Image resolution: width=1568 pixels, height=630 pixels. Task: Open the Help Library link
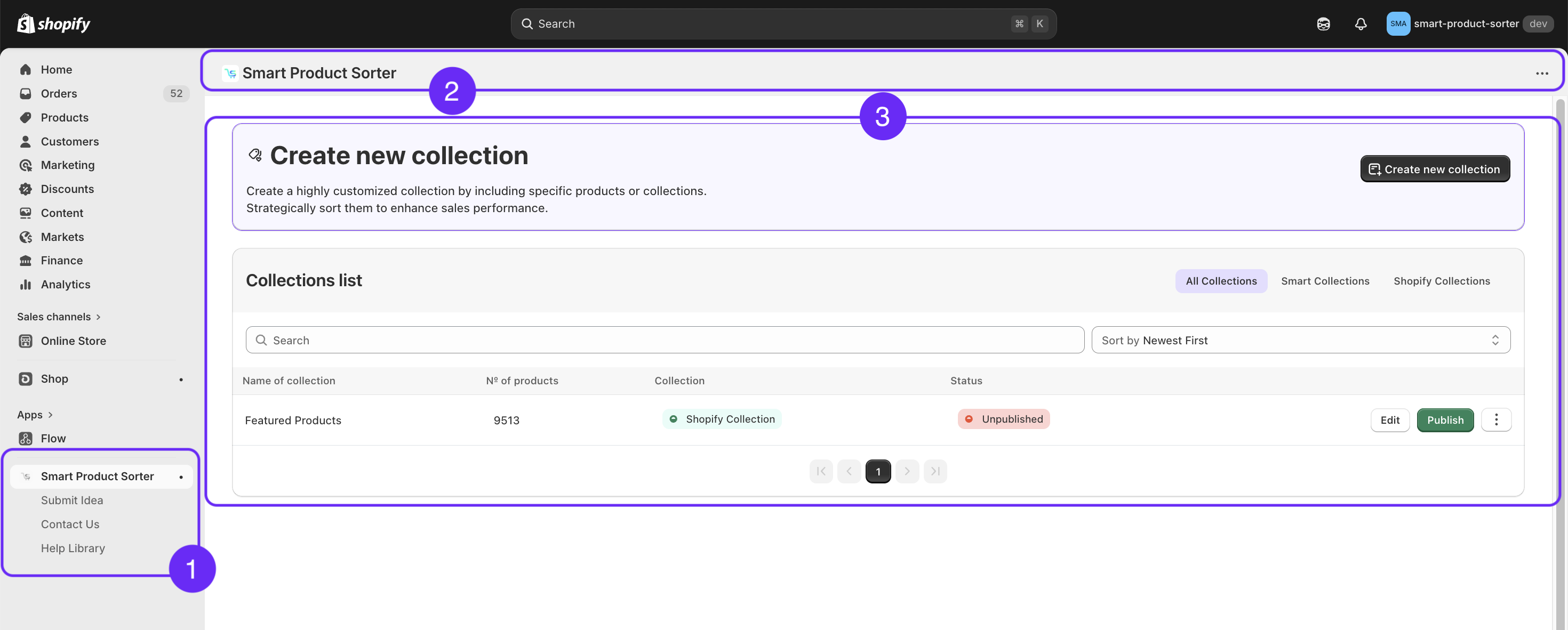click(x=73, y=548)
